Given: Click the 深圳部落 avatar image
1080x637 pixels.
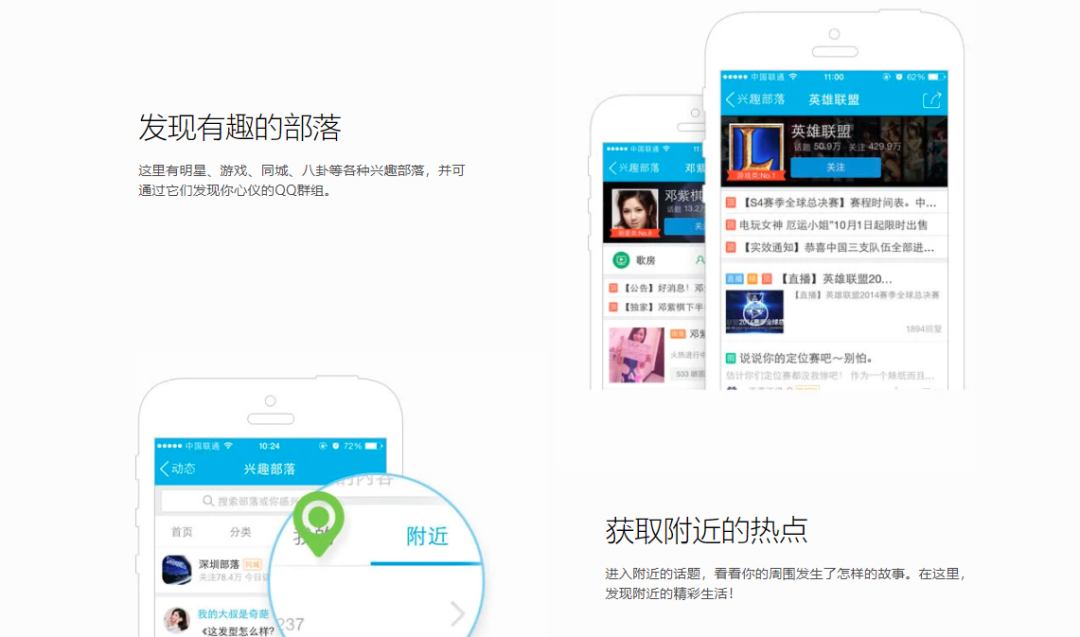Looking at the screenshot, I should click(177, 570).
